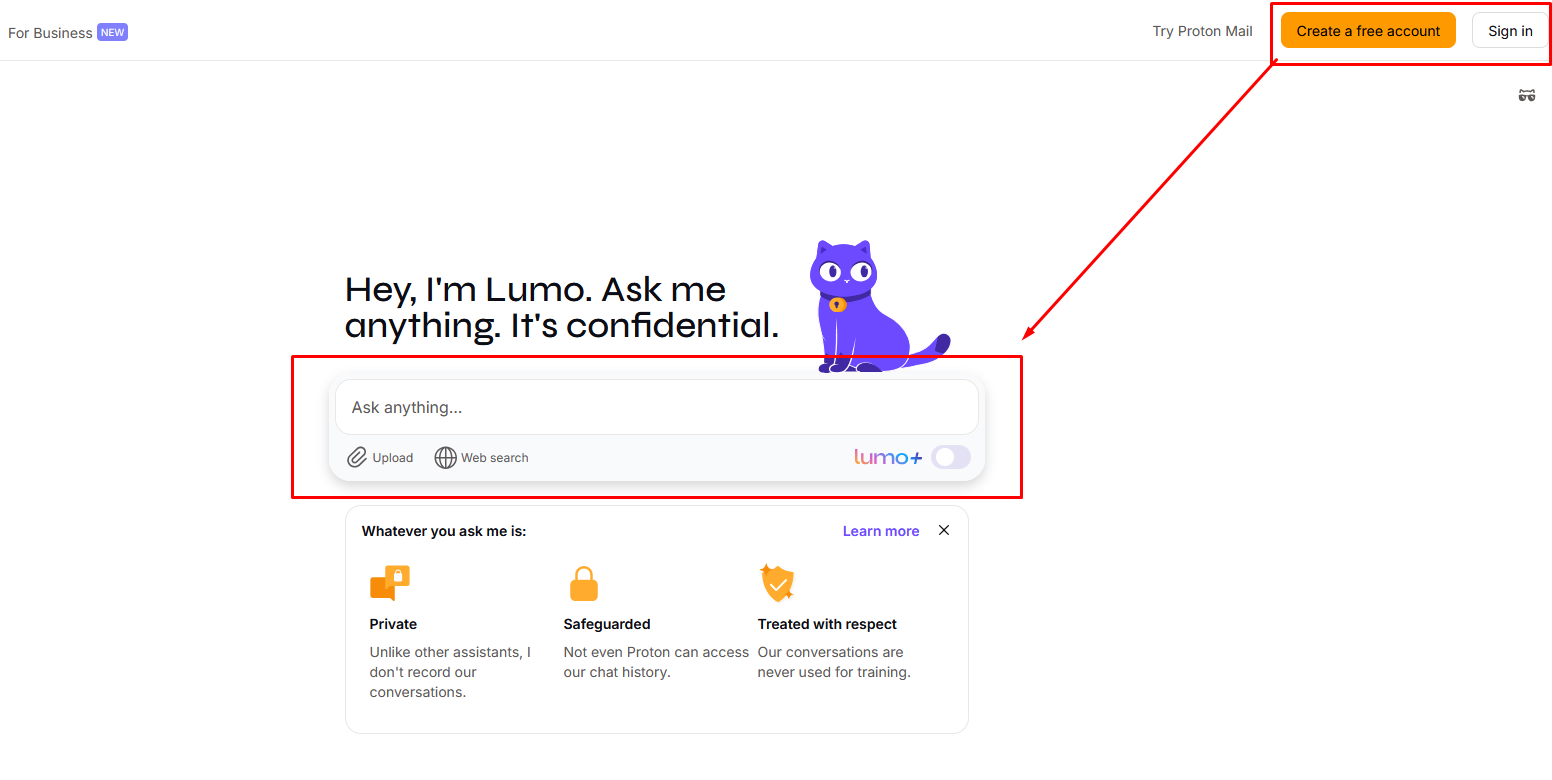Dismiss the privacy info card
Viewport: 1552px width, 780px height.
point(944,530)
